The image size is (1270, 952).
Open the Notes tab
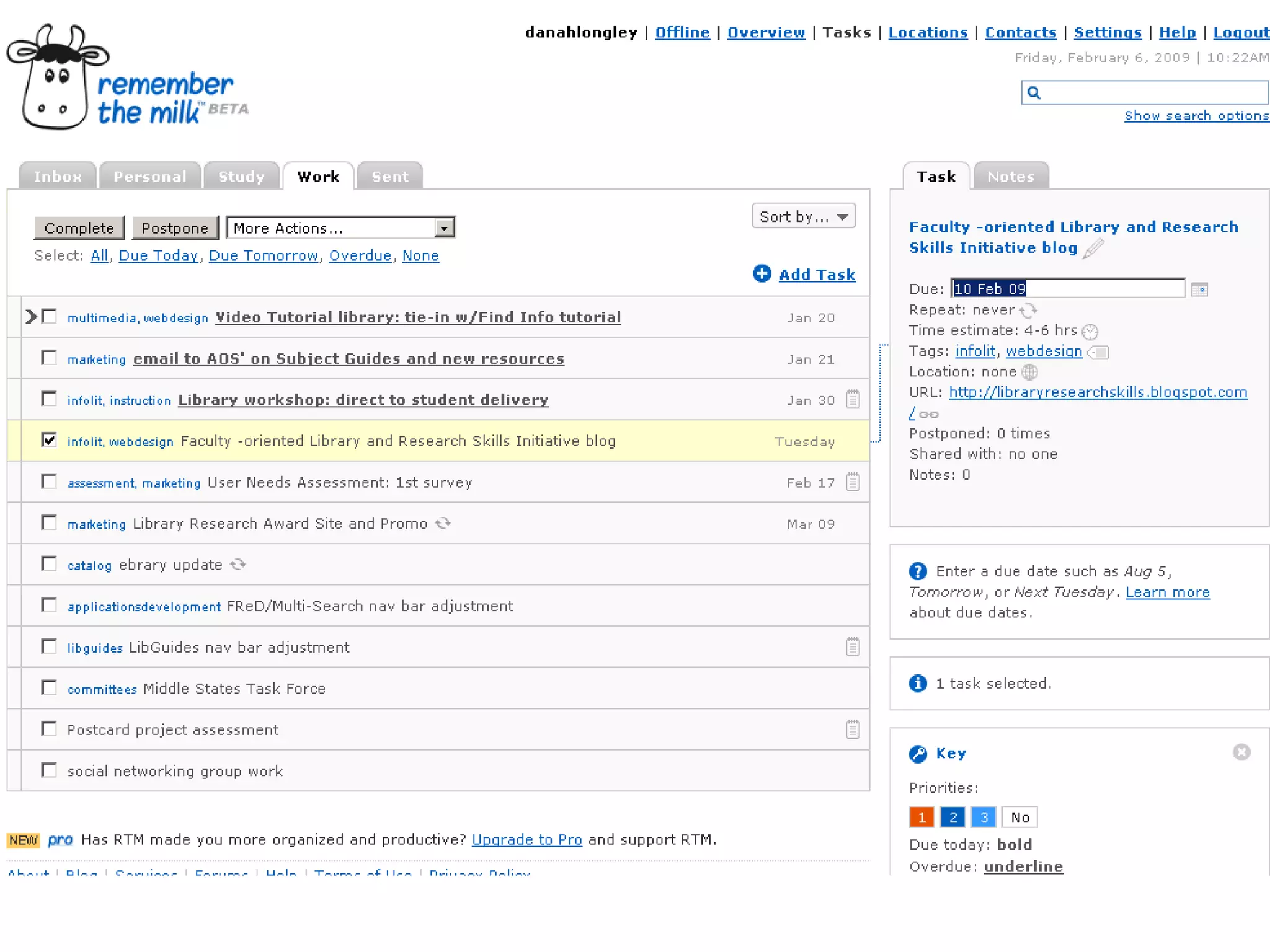pyautogui.click(x=1010, y=177)
